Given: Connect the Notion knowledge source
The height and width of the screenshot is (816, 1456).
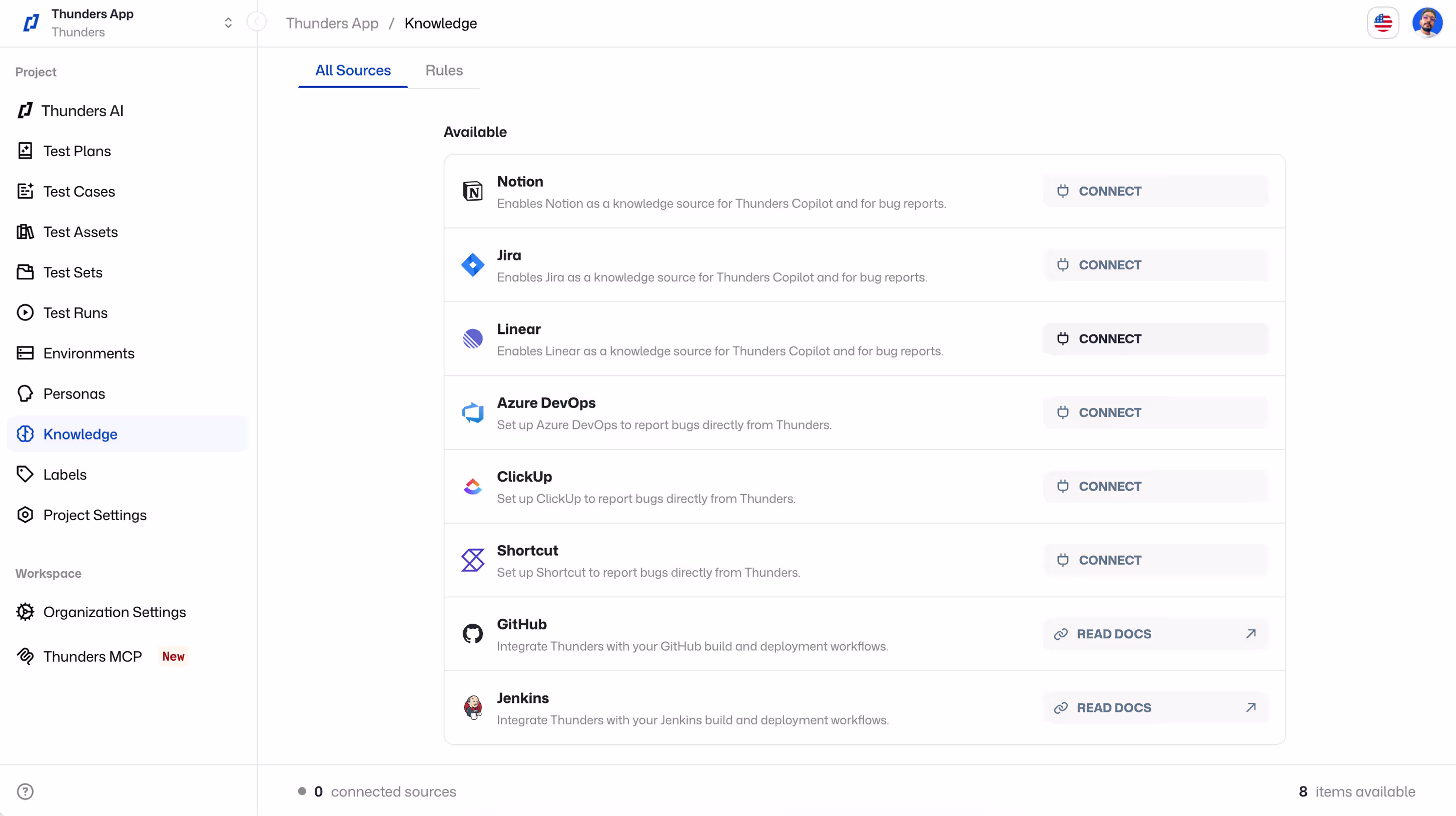Looking at the screenshot, I should [1155, 191].
